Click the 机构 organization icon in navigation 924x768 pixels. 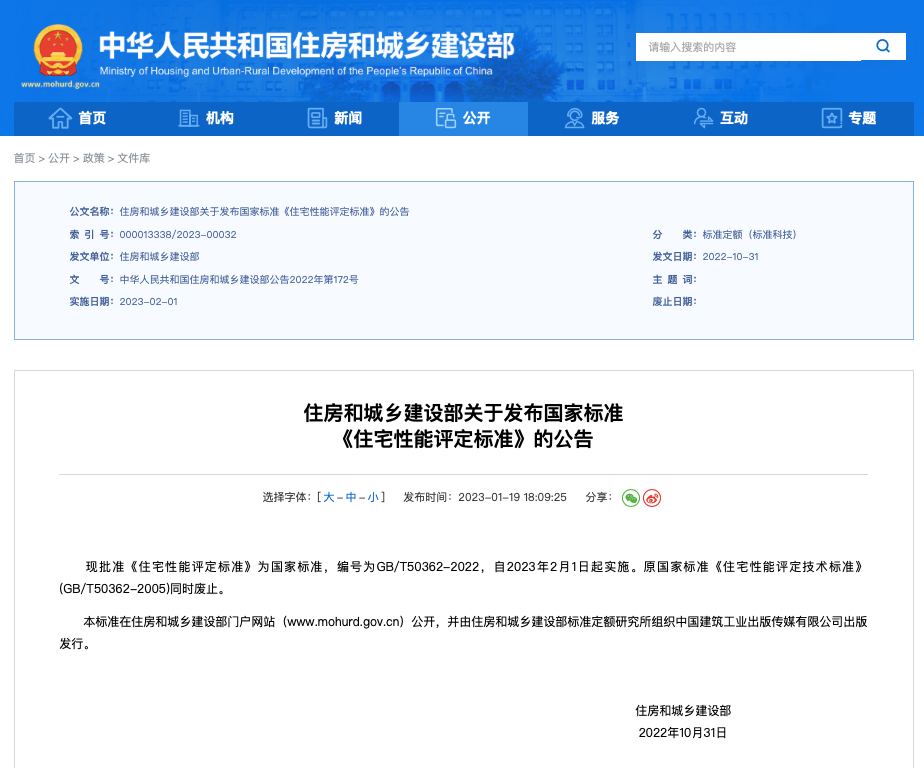(189, 118)
